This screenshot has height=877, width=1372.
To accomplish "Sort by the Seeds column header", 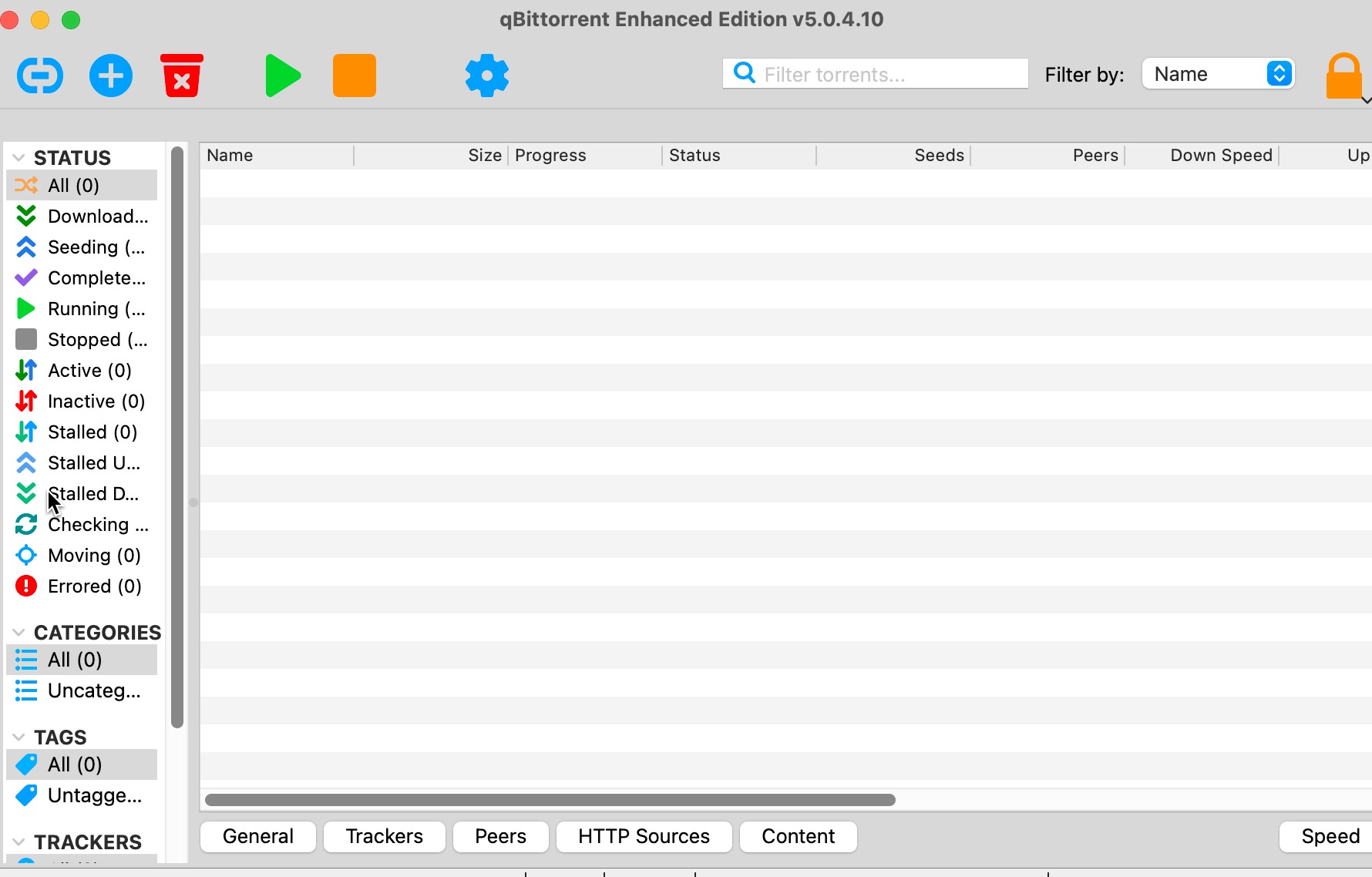I will (x=893, y=156).
